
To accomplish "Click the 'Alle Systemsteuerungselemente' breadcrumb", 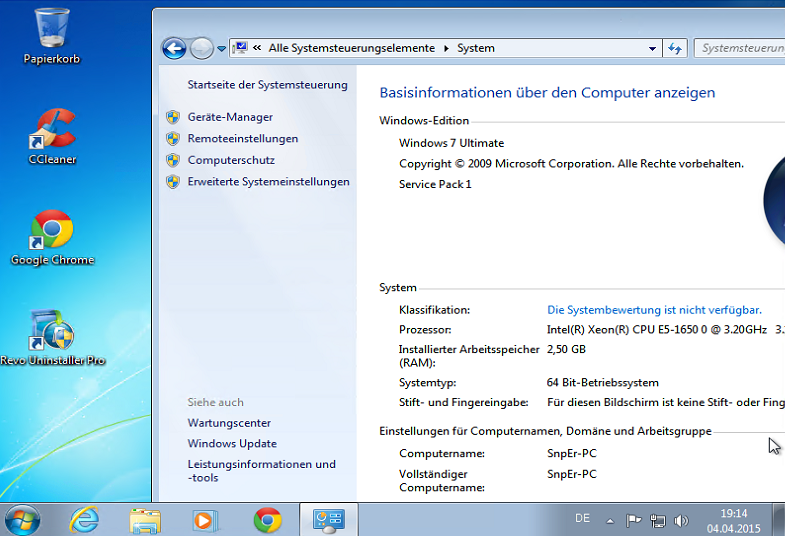I will pyautogui.click(x=351, y=48).
